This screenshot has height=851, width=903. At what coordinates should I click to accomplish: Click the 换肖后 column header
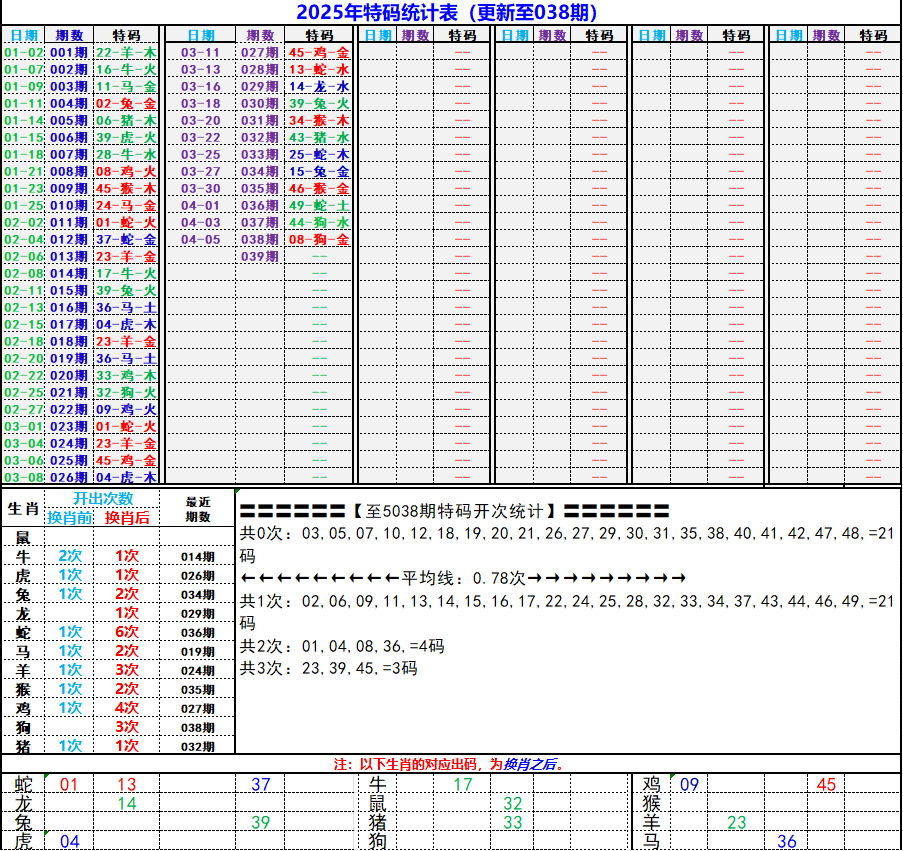pos(127,517)
